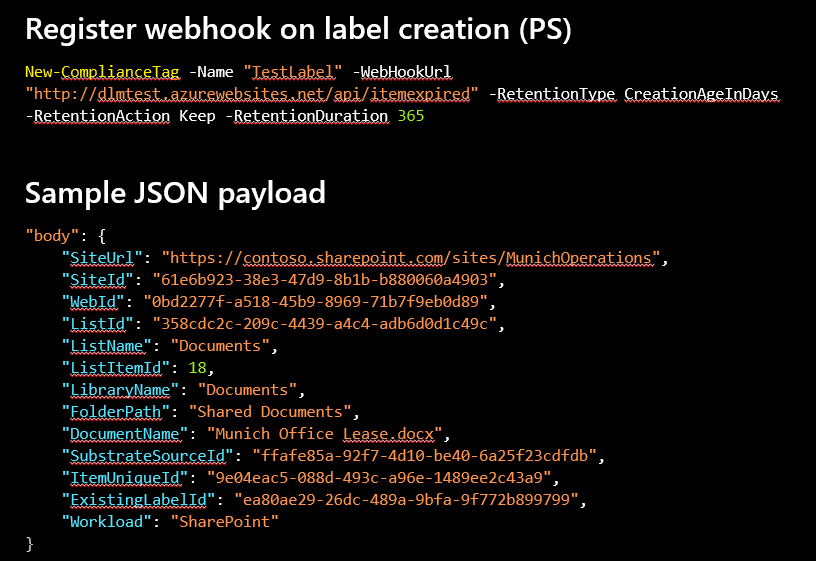Select the ListName value "Documents"
816x561 pixels.
pyautogui.click(x=220, y=346)
